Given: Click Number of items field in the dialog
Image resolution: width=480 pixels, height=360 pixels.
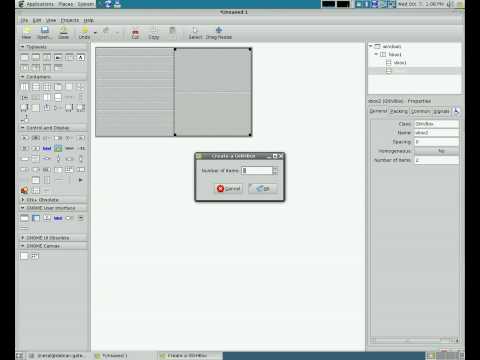Looking at the screenshot, I should click(x=257, y=171).
